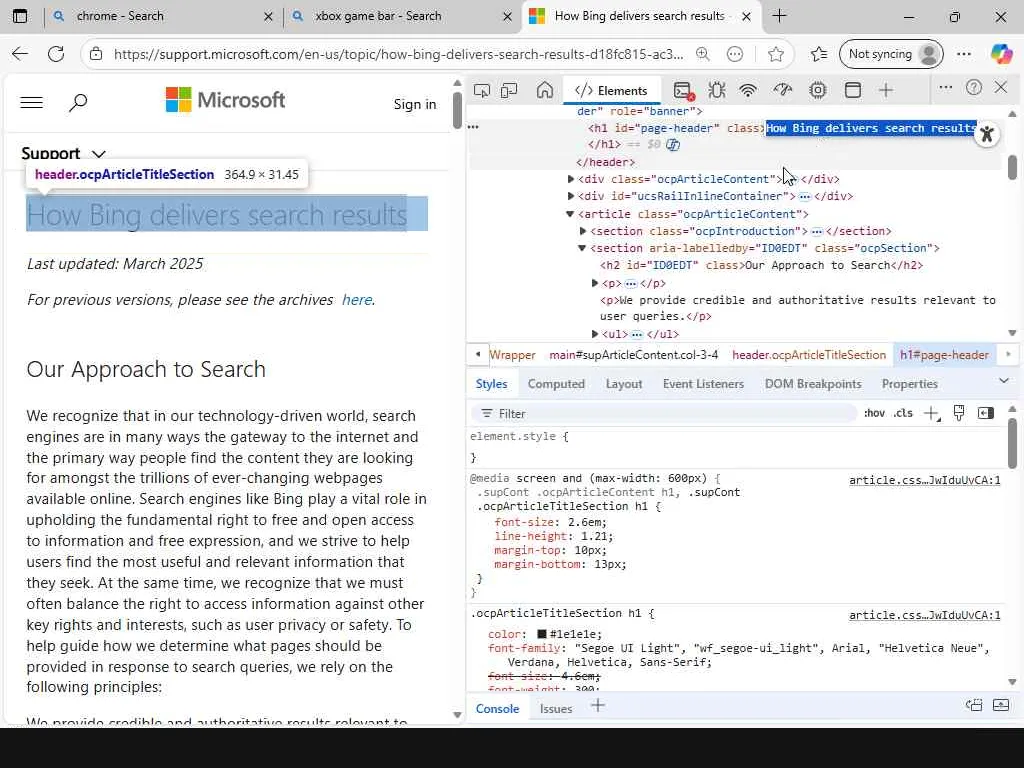Switch to the Computed tab
Image resolution: width=1024 pixels, height=768 pixels.
(556, 383)
